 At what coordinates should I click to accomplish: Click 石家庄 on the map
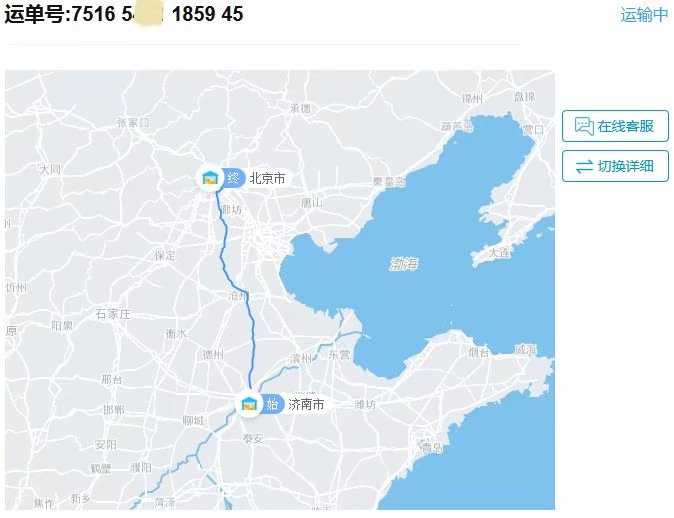(113, 314)
